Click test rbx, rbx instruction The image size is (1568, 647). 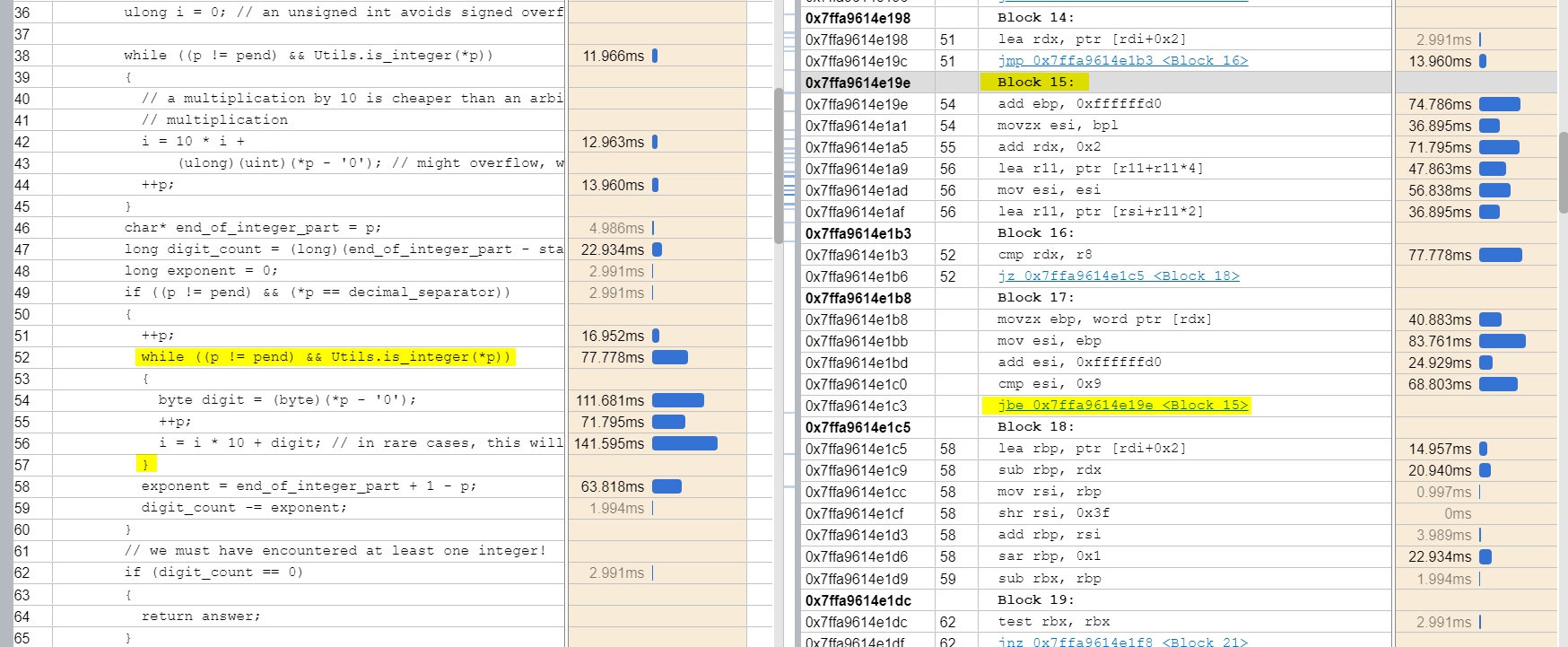[x=1054, y=622]
